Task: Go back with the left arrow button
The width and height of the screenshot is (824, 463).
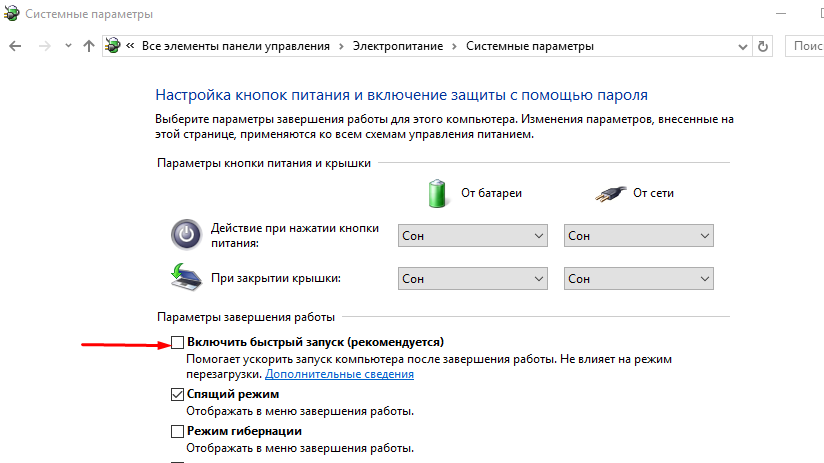Action: (x=15, y=46)
